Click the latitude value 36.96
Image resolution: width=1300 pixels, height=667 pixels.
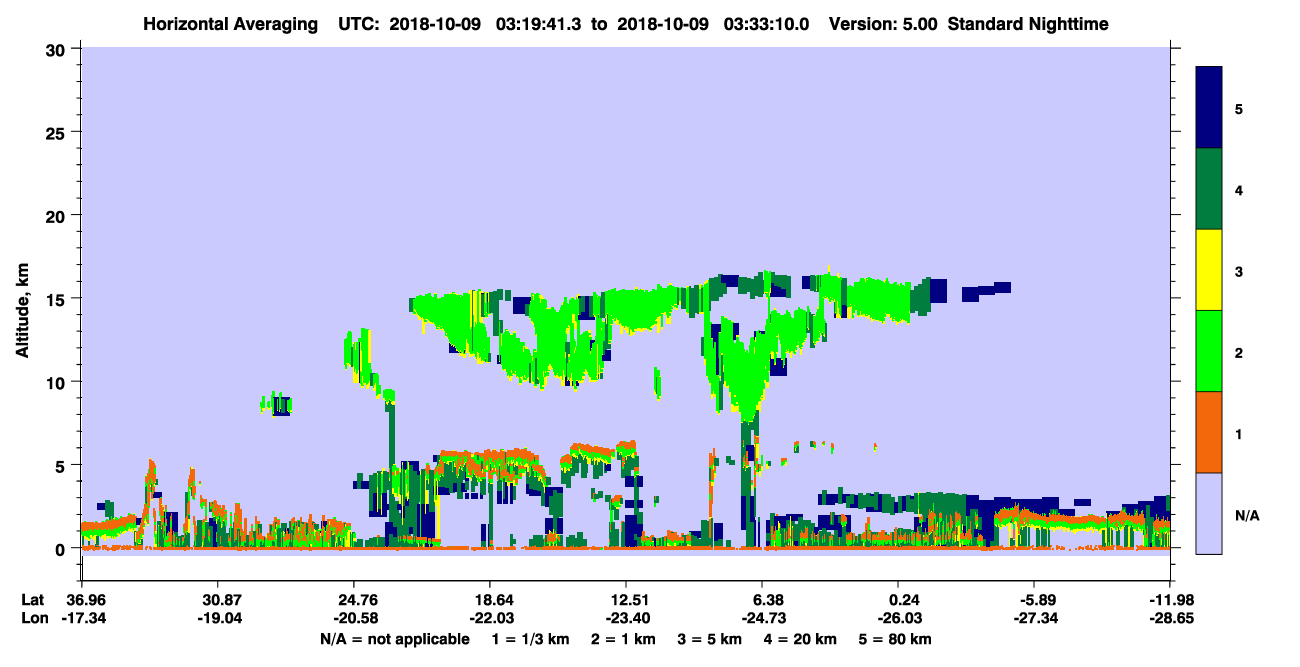(81, 600)
